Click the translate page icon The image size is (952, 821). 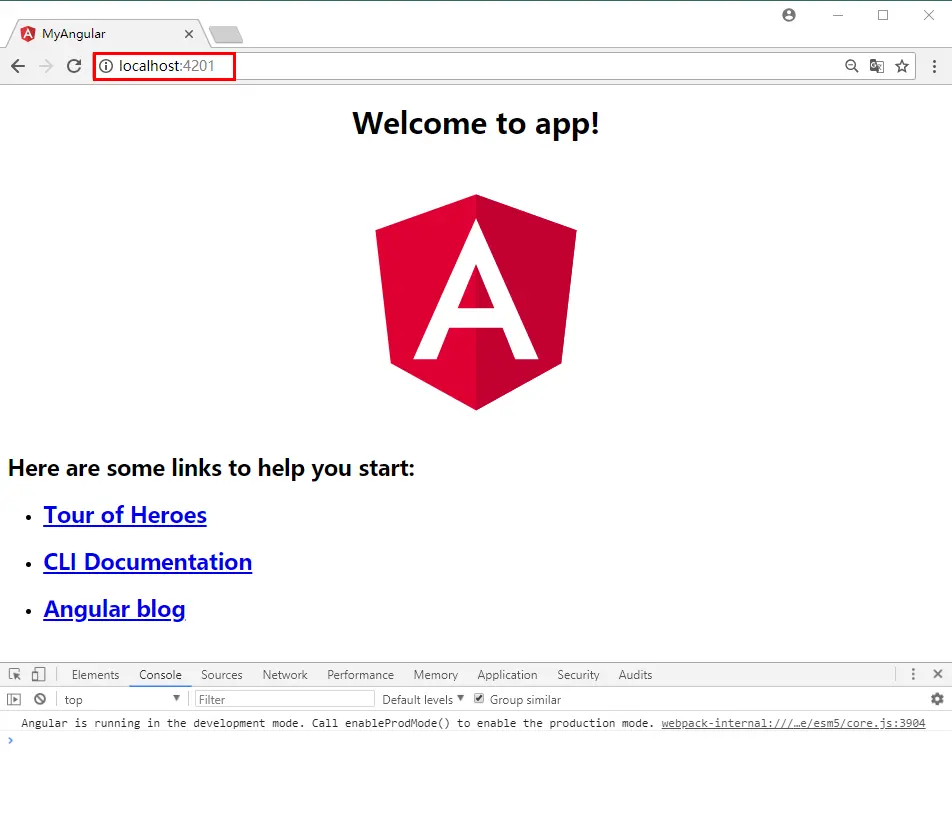[877, 66]
